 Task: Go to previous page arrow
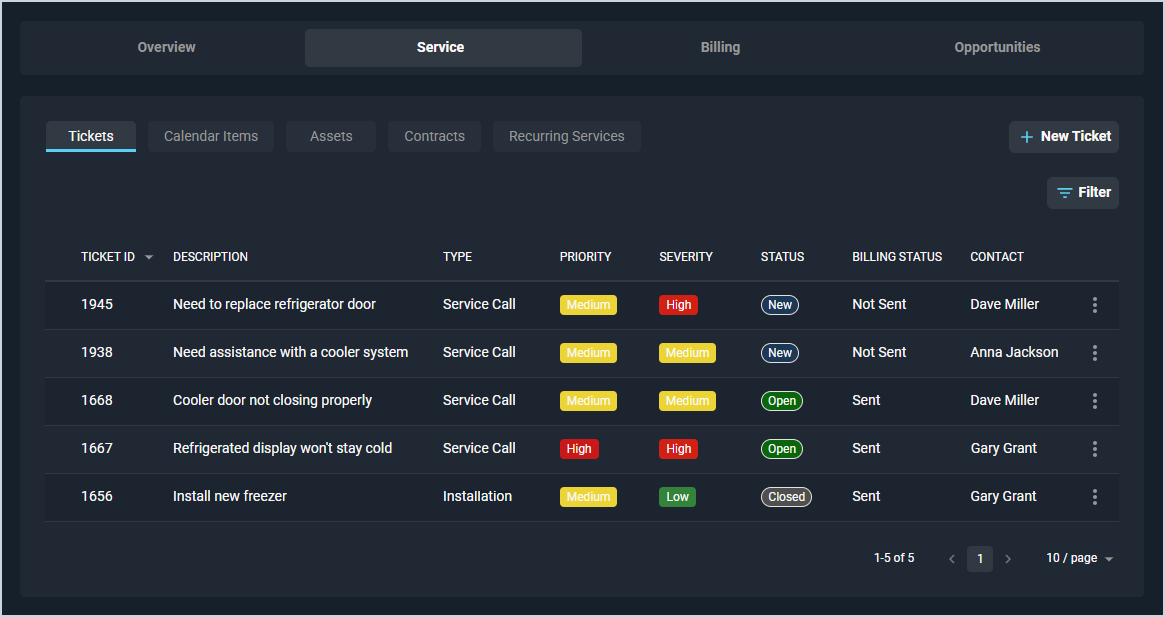[952, 559]
